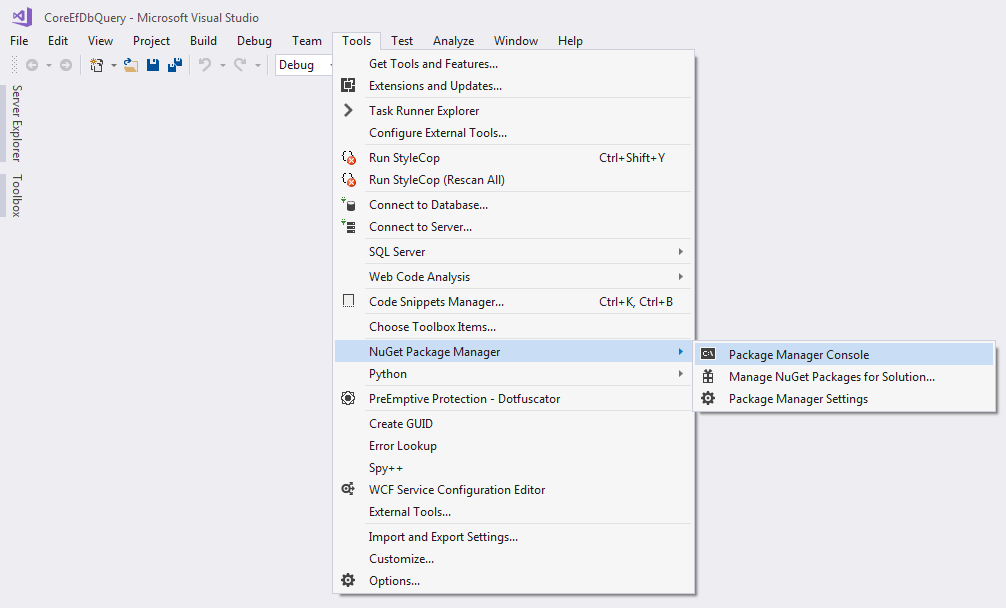Viewport: 1006px width, 608px height.
Task: Open the Server Explorer side tab
Action: pyautogui.click(x=16, y=123)
